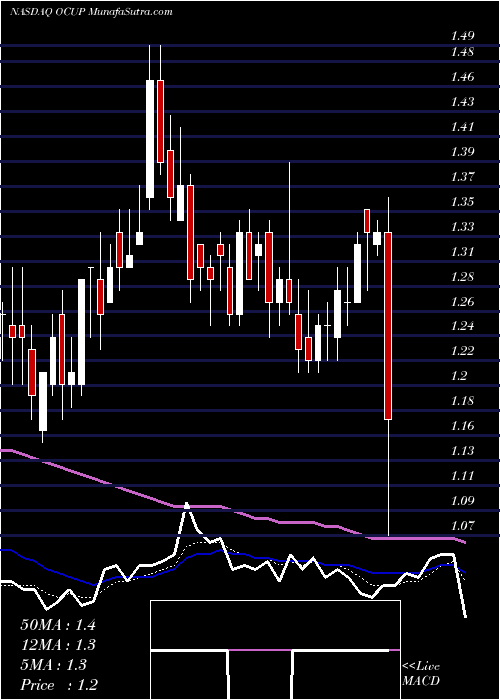Click the 12MA : 1.3 legend text
The image size is (500, 700).
click(58, 645)
